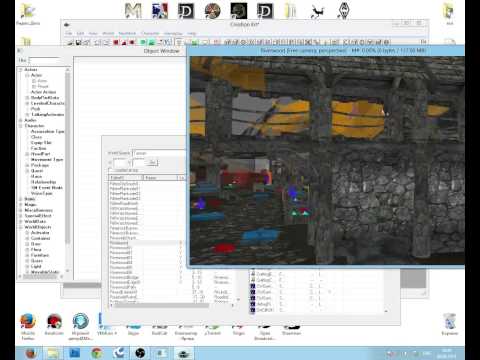Click Google Chrome in the taskbar
The width and height of the screenshot is (480, 360).
pos(97,353)
